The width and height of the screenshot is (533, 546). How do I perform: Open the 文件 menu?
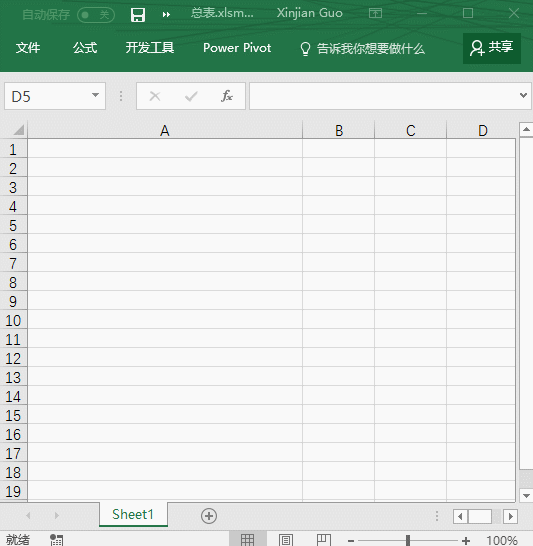click(x=28, y=48)
